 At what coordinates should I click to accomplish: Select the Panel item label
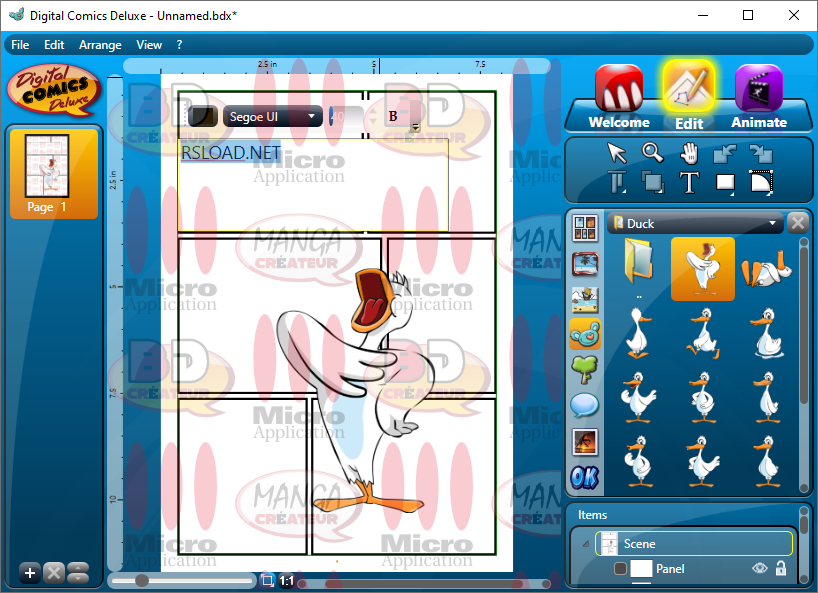(x=670, y=568)
